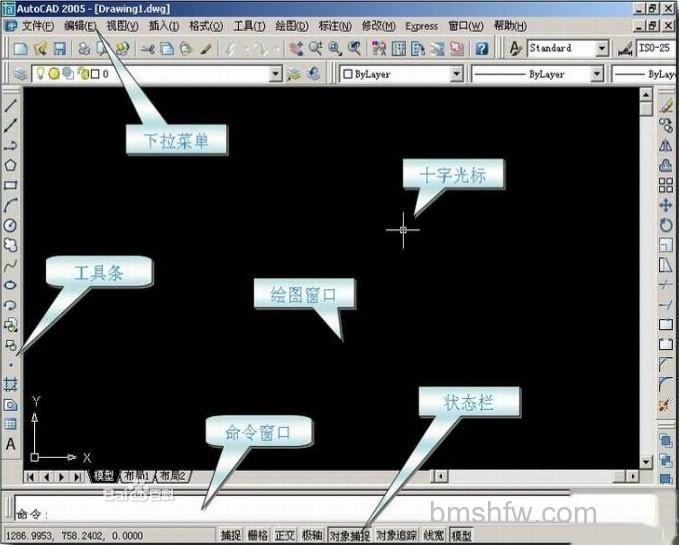Toggle 极轴 polar tracking
This screenshot has width=679, height=545.
click(x=312, y=535)
